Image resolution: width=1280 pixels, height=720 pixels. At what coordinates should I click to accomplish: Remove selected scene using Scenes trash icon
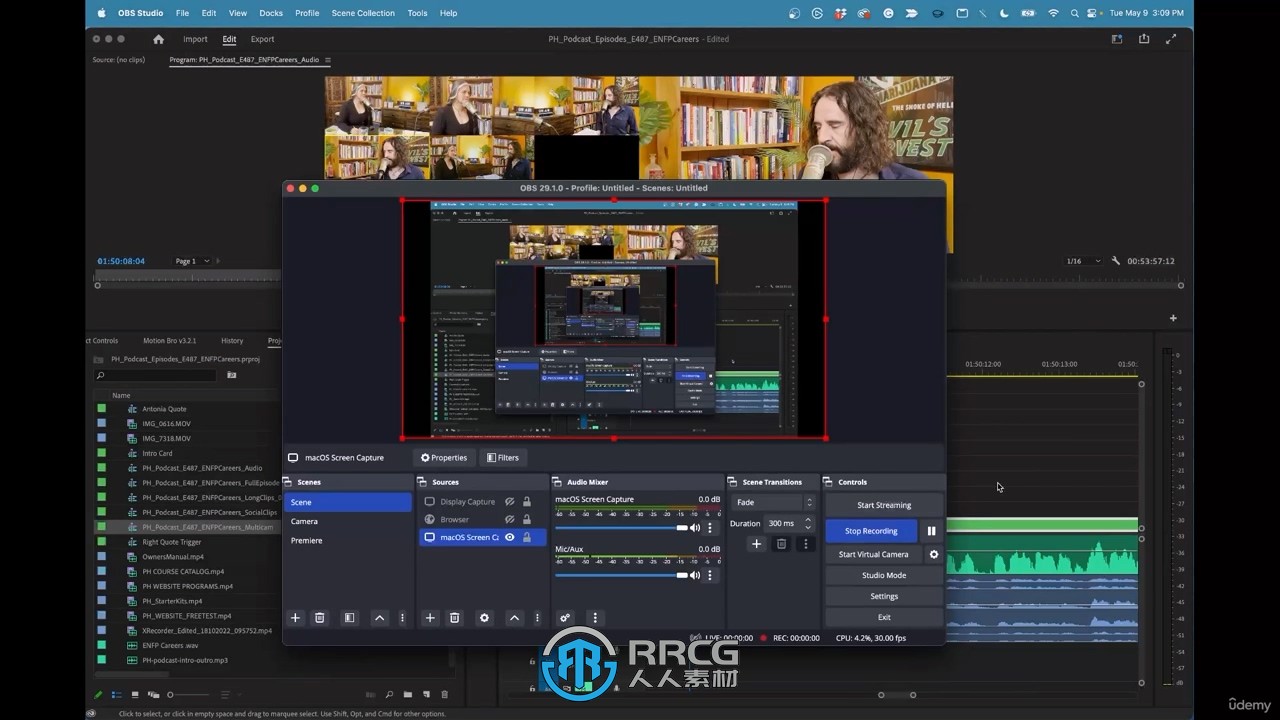pyautogui.click(x=320, y=618)
